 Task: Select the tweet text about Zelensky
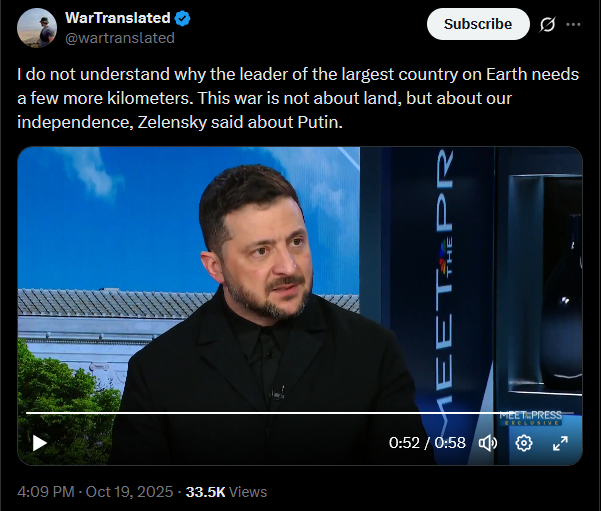298,98
